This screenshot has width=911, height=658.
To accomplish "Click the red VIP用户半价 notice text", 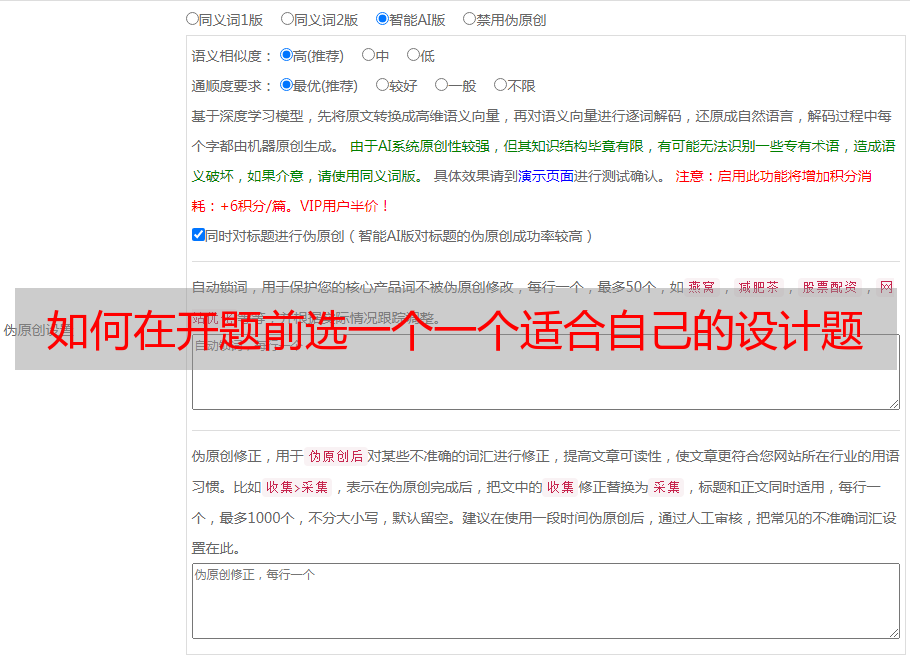I will pyautogui.click(x=344, y=206).
